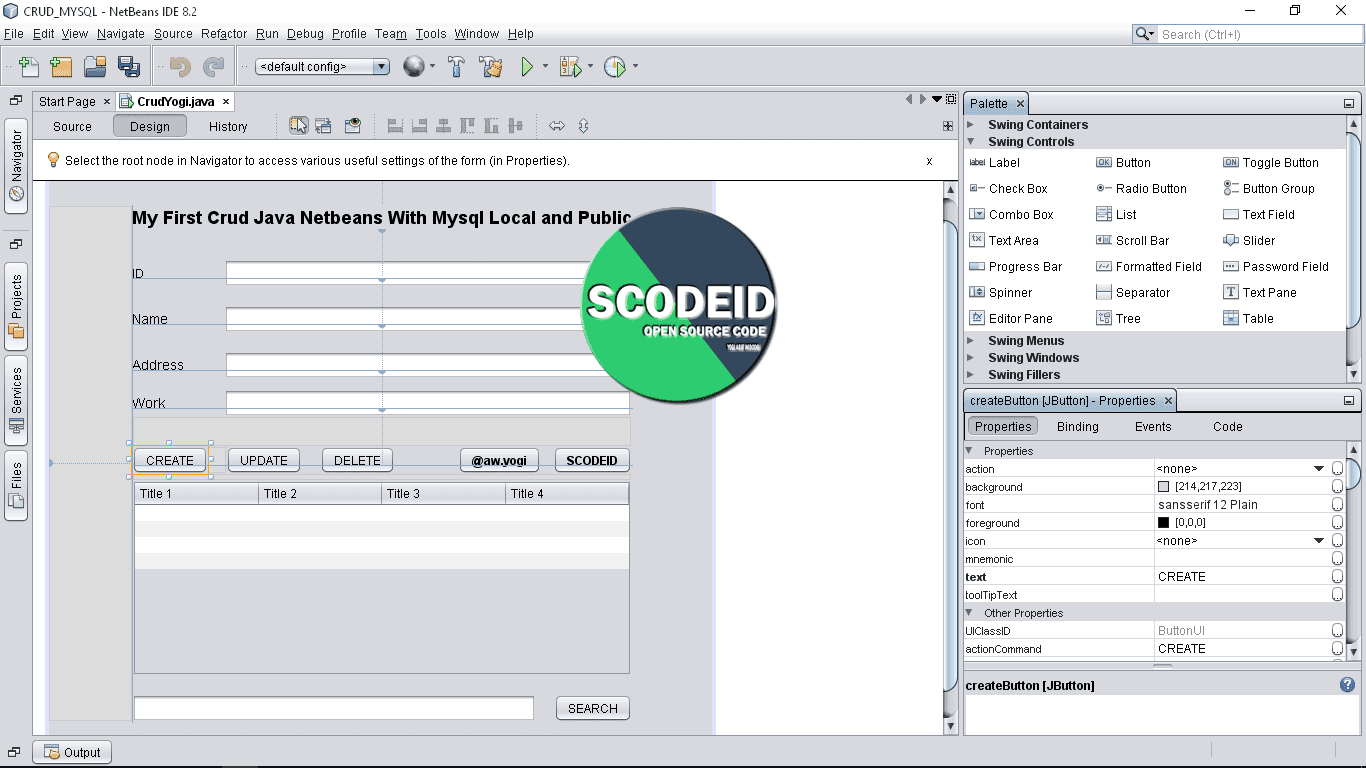Click the Output panel at the bottom

tap(71, 751)
